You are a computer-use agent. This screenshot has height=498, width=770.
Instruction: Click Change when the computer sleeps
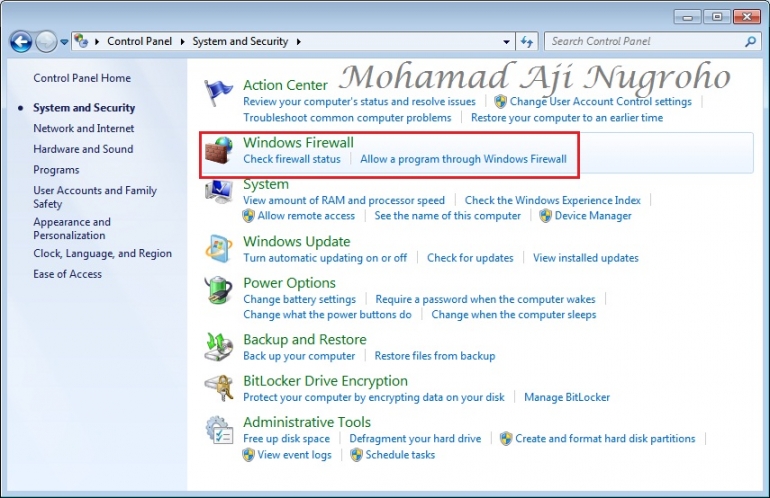click(x=514, y=315)
